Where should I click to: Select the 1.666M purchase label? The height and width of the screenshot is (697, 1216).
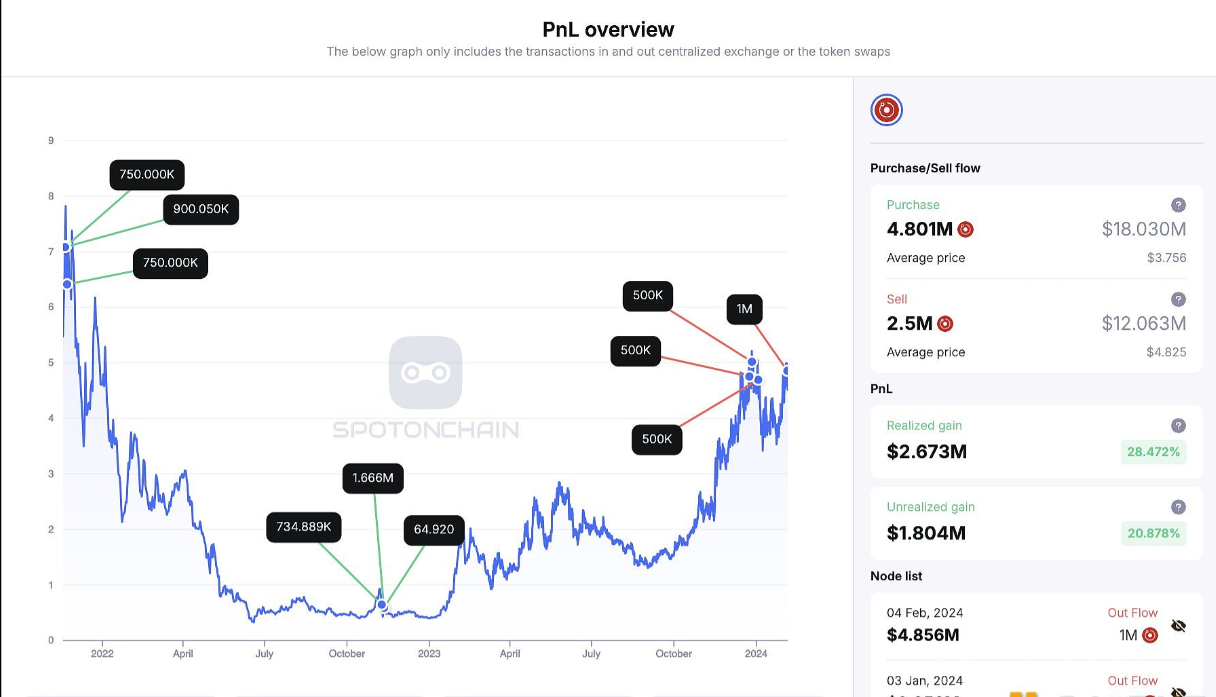[373, 479]
